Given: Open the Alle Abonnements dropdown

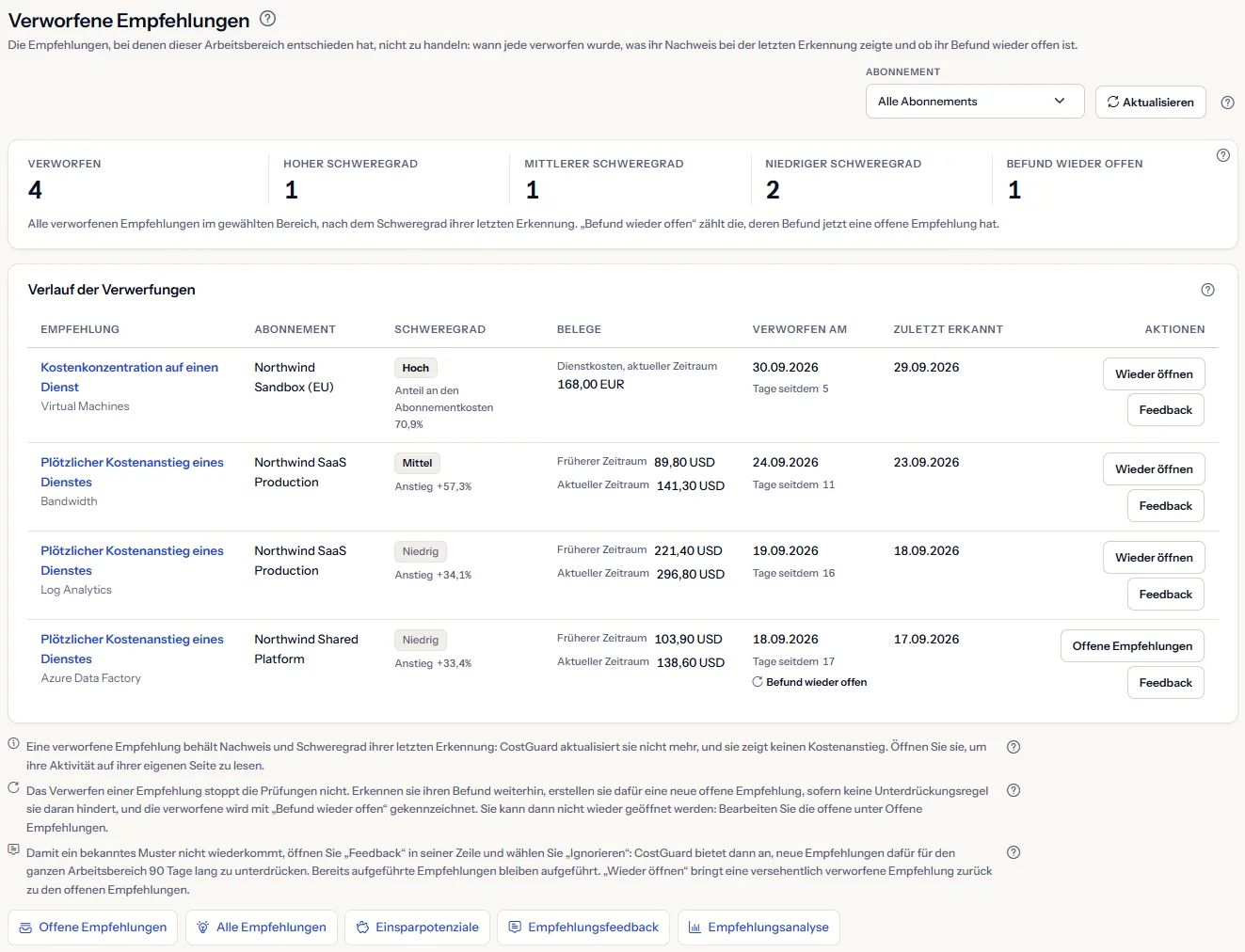Looking at the screenshot, I should click(x=975, y=102).
